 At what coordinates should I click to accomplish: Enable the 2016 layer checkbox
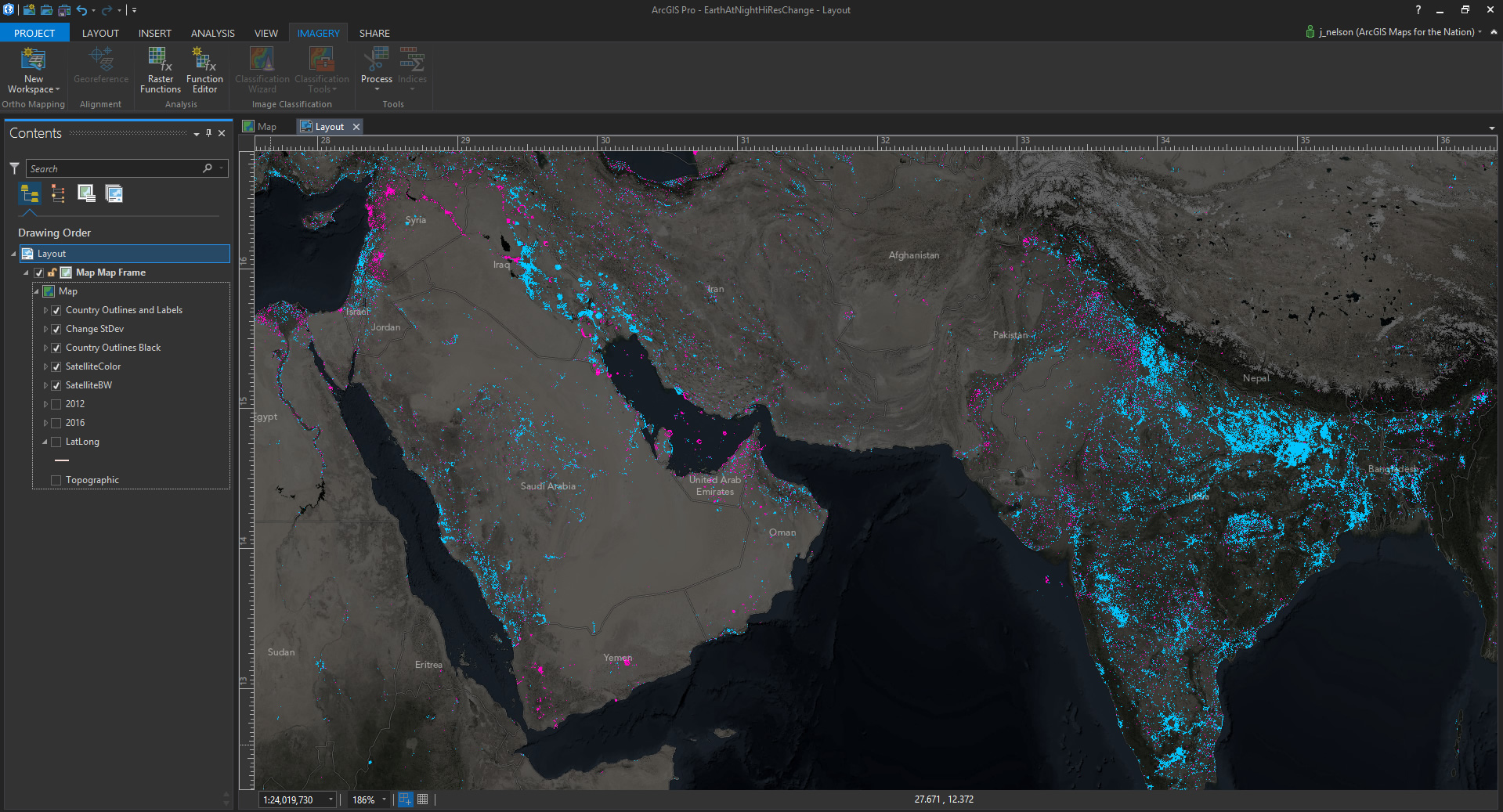pyautogui.click(x=56, y=423)
